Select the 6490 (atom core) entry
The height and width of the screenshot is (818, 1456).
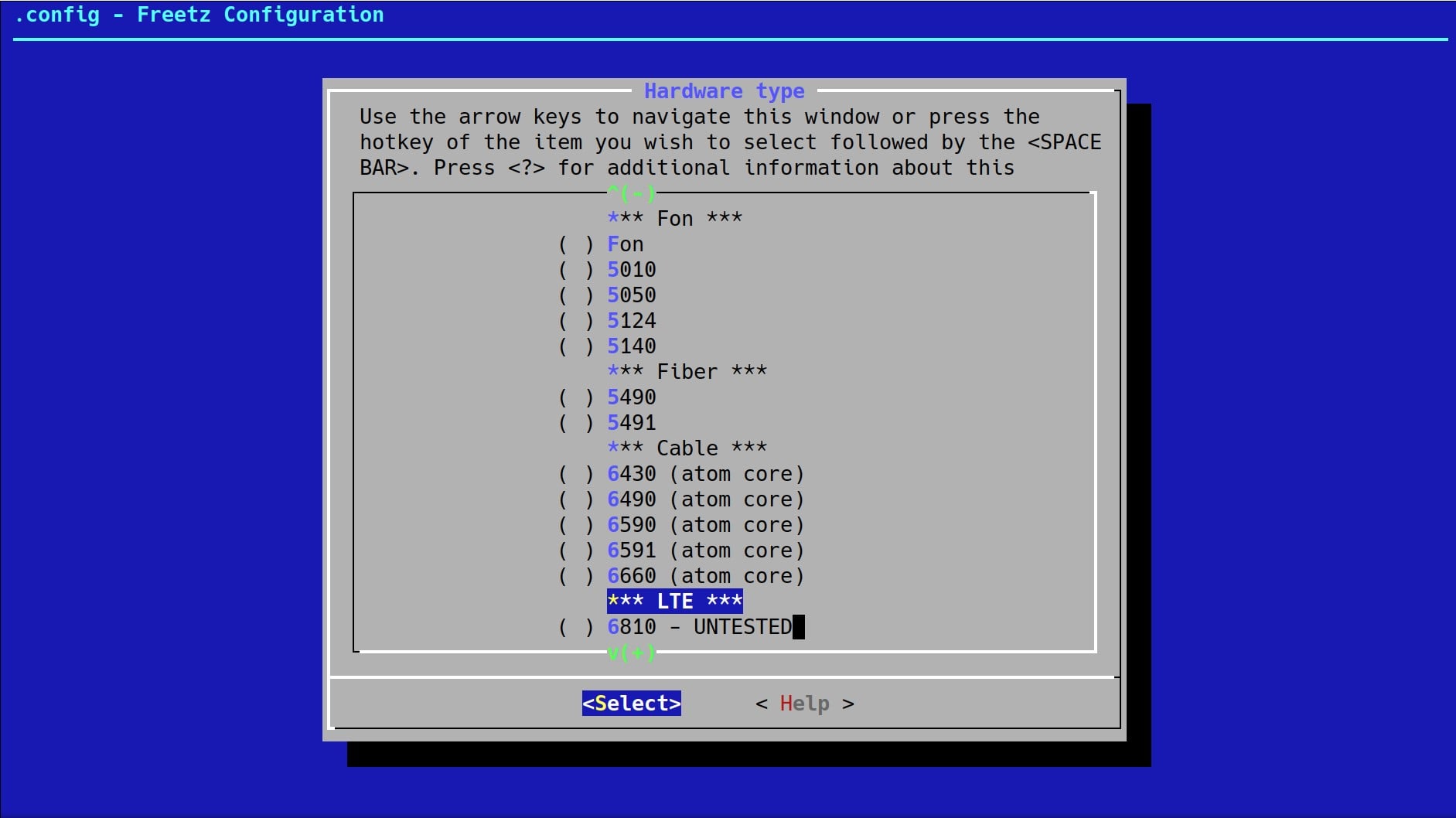pos(704,499)
